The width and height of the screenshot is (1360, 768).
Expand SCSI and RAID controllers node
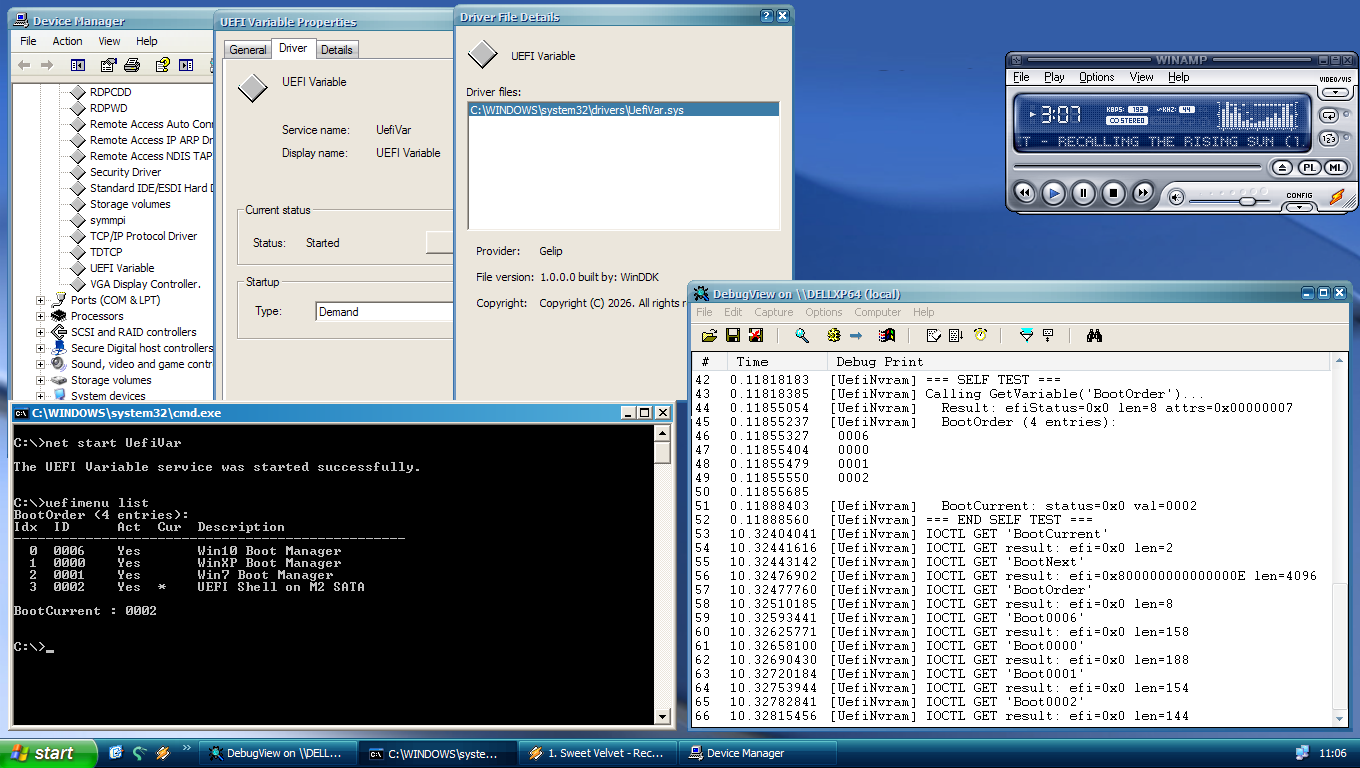(x=41, y=332)
